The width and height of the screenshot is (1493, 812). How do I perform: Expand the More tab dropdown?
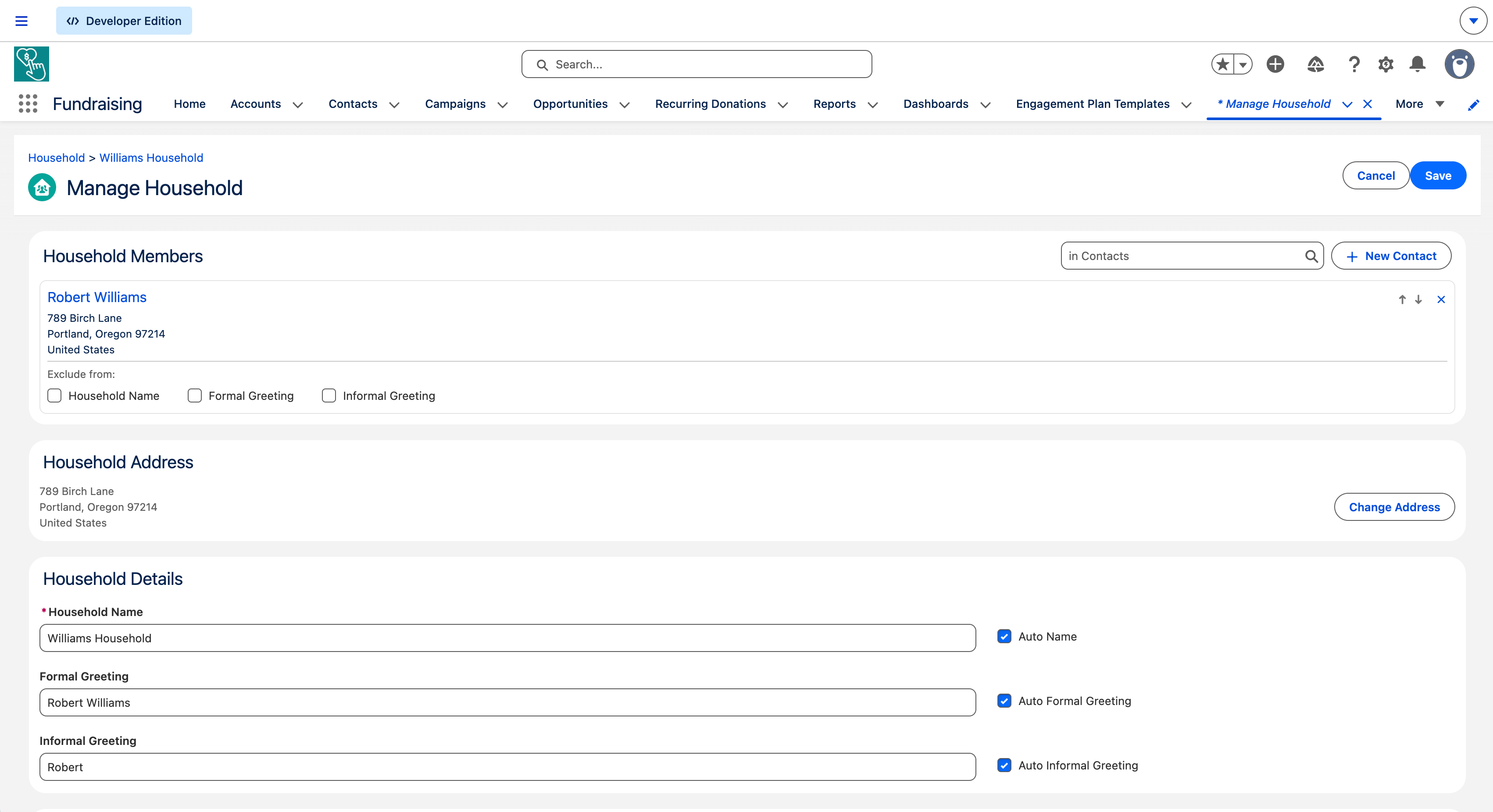click(1441, 104)
